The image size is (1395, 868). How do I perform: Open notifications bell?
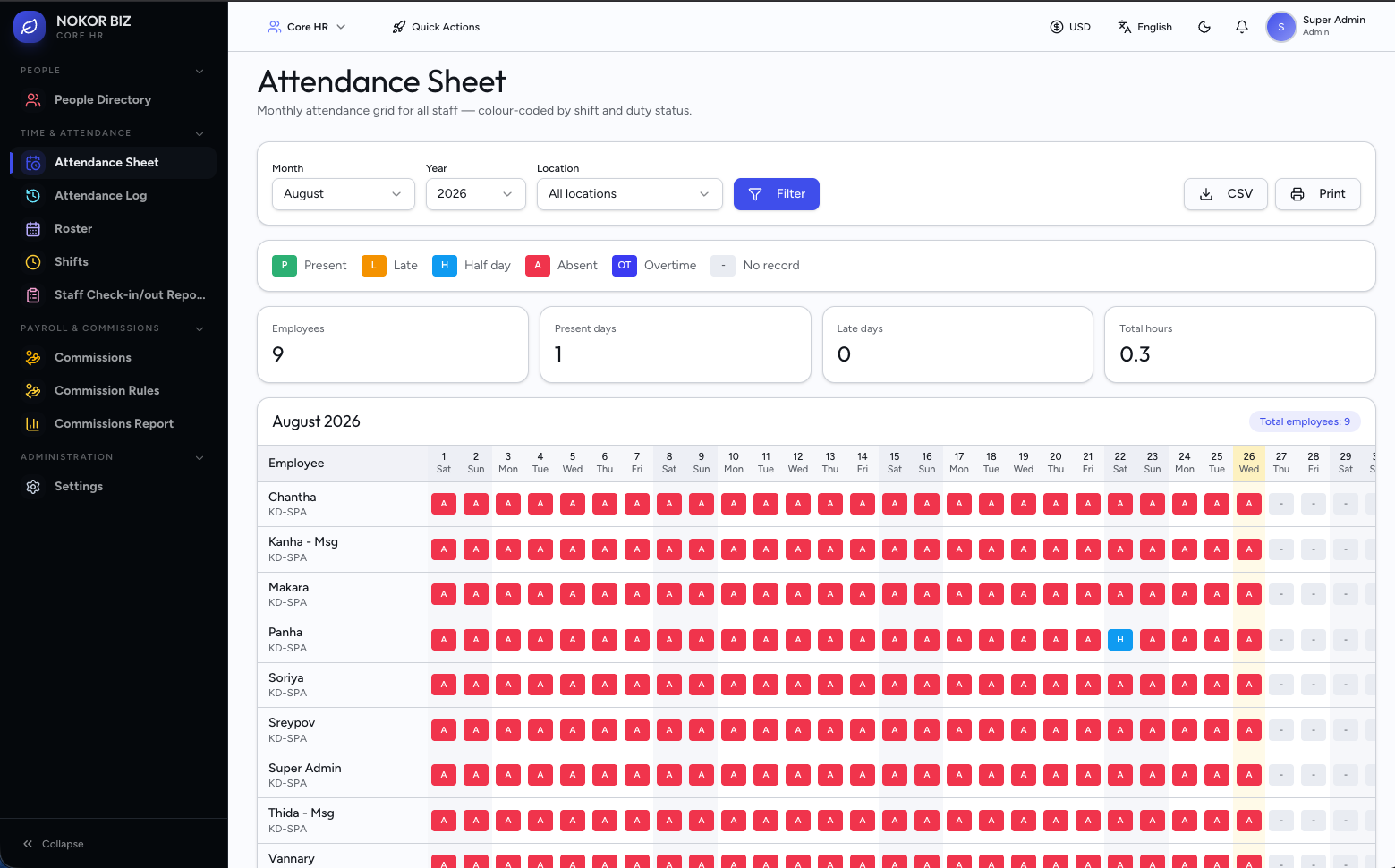click(x=1242, y=27)
